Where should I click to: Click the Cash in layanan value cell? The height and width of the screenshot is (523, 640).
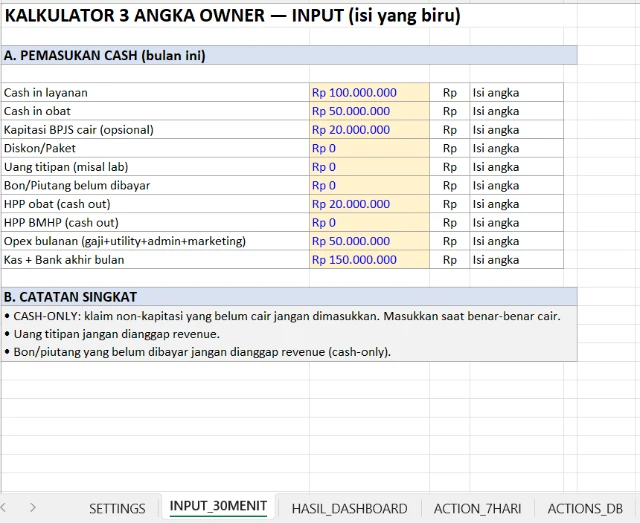369,93
